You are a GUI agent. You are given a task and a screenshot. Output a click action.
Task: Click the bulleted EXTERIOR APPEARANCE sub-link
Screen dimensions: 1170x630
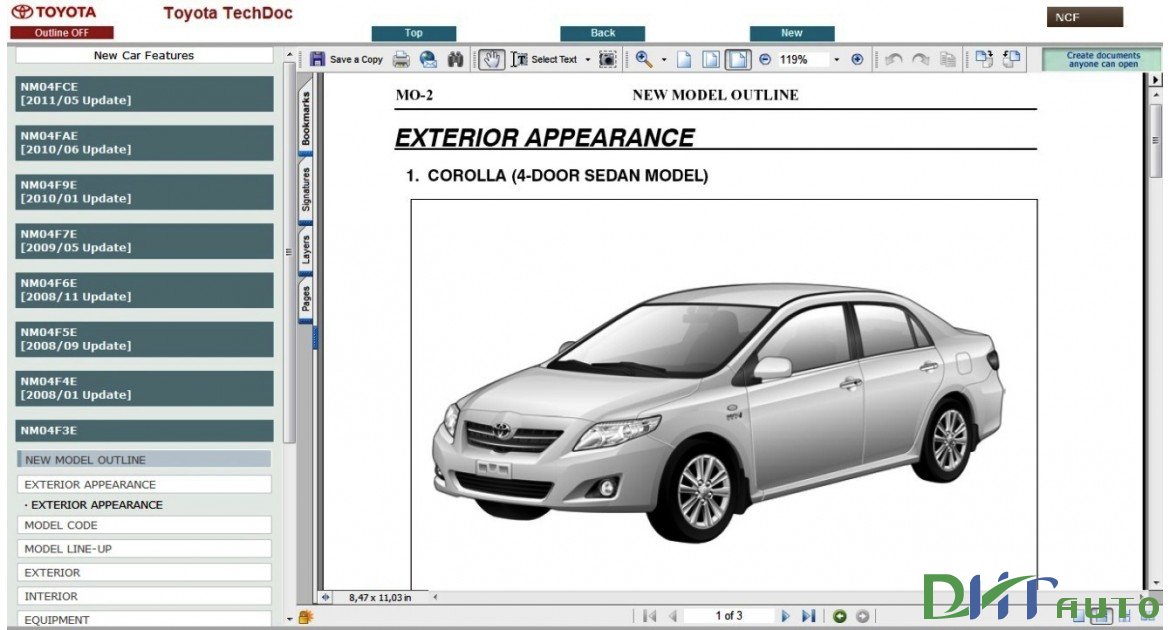pyautogui.click(x=97, y=505)
